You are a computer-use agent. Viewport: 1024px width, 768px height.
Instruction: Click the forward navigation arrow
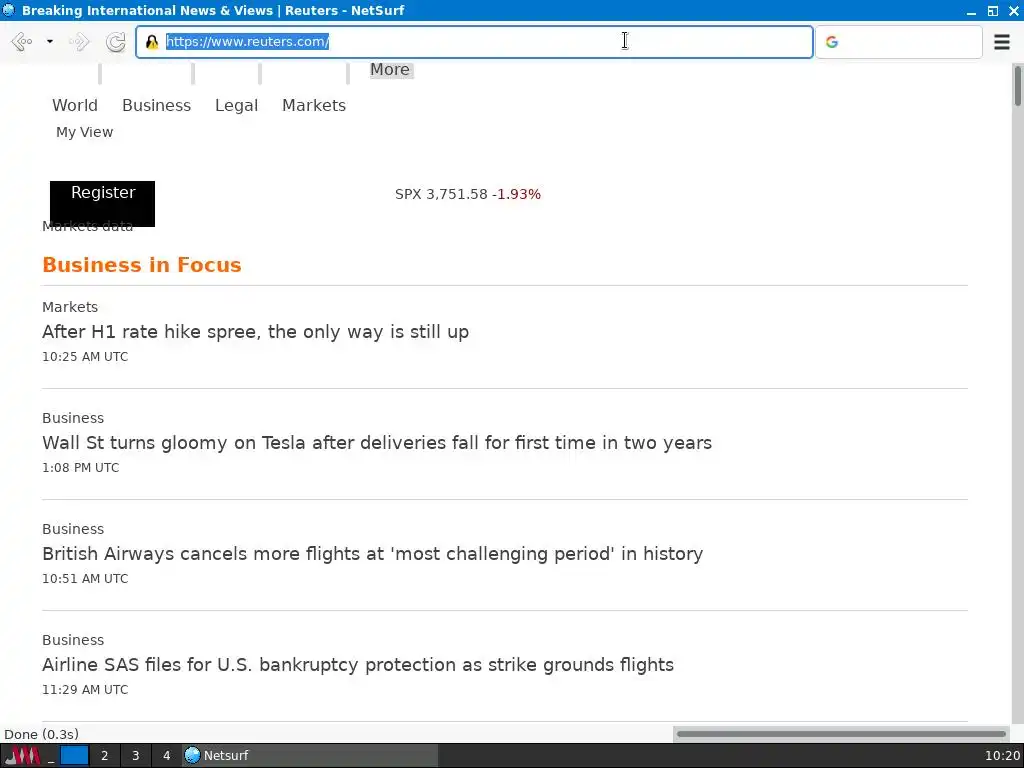tap(79, 42)
